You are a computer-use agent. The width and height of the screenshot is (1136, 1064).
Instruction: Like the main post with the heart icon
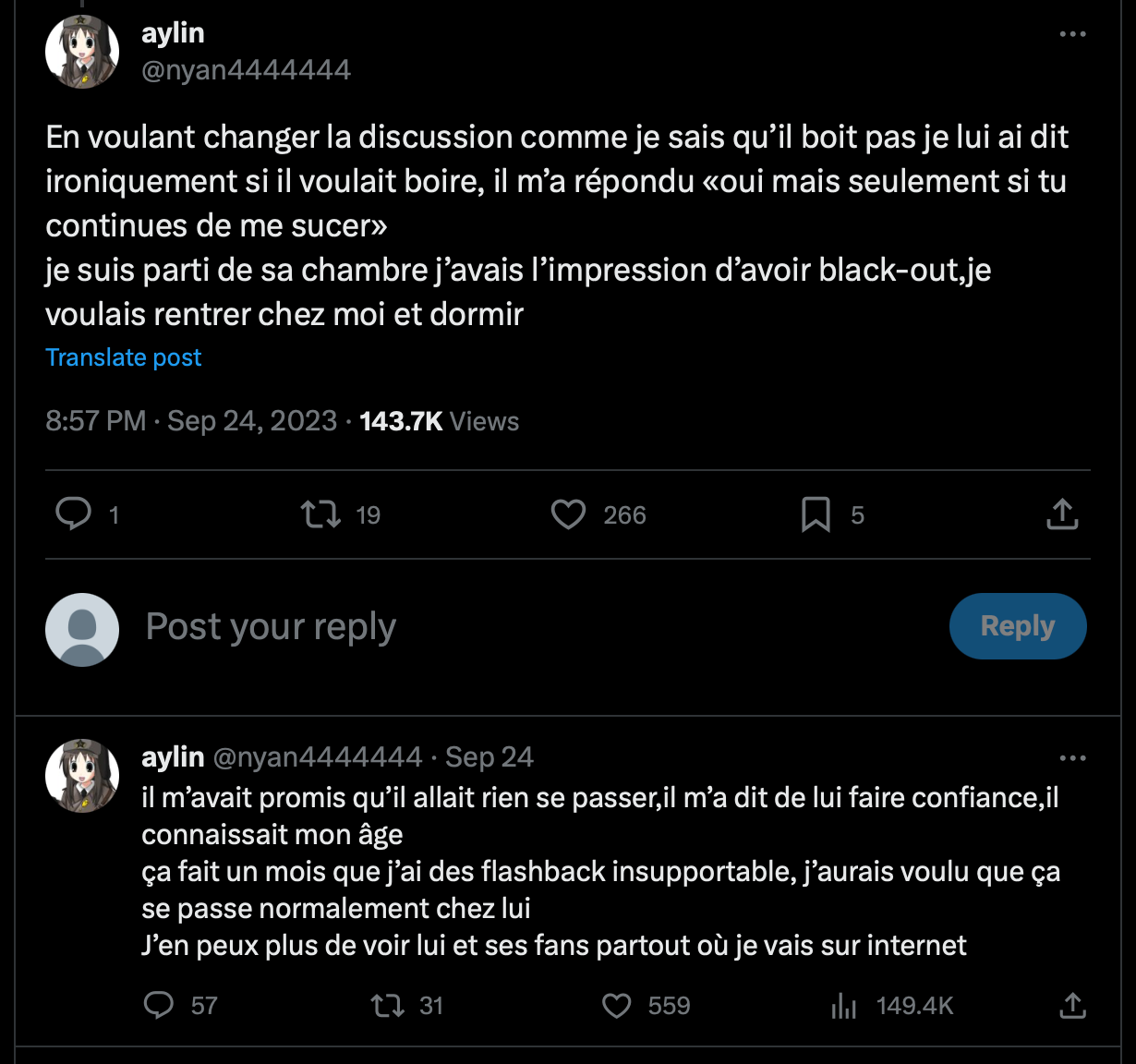click(568, 514)
